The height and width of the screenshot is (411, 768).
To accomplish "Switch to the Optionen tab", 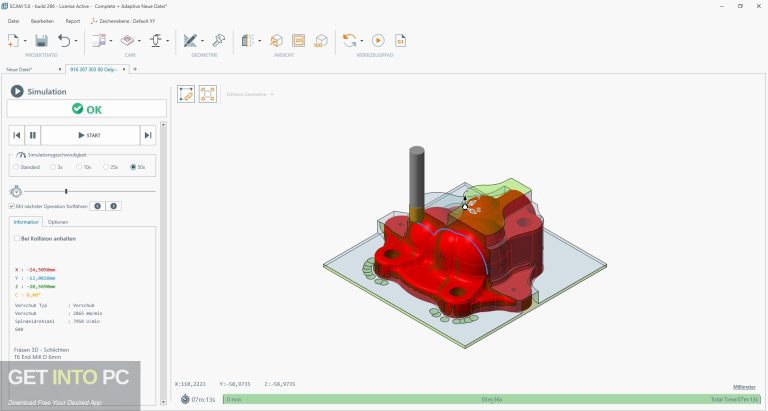I will click(x=58, y=222).
